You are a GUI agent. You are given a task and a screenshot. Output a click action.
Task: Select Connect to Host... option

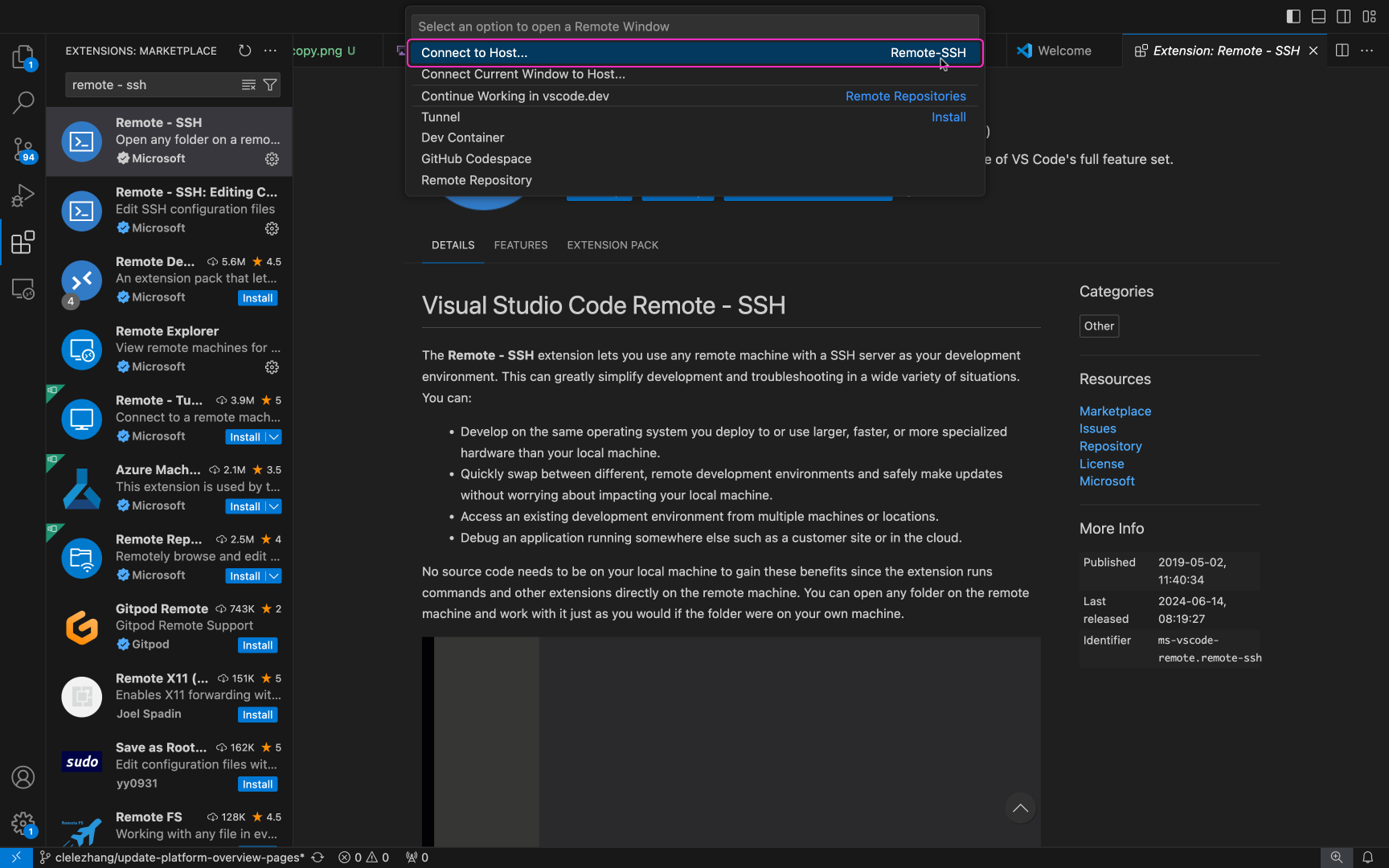click(694, 53)
